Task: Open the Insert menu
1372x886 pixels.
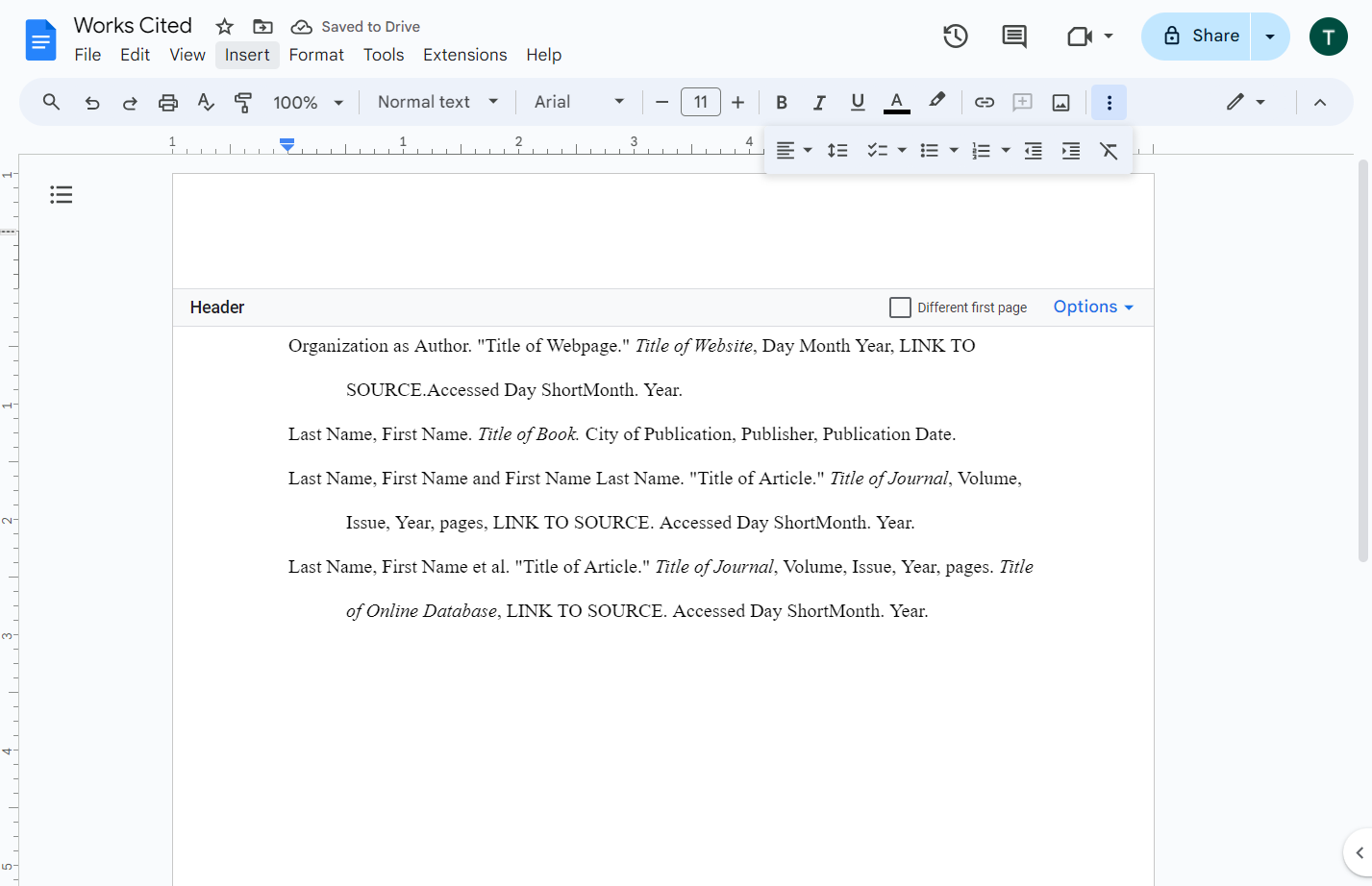Action: [x=247, y=55]
